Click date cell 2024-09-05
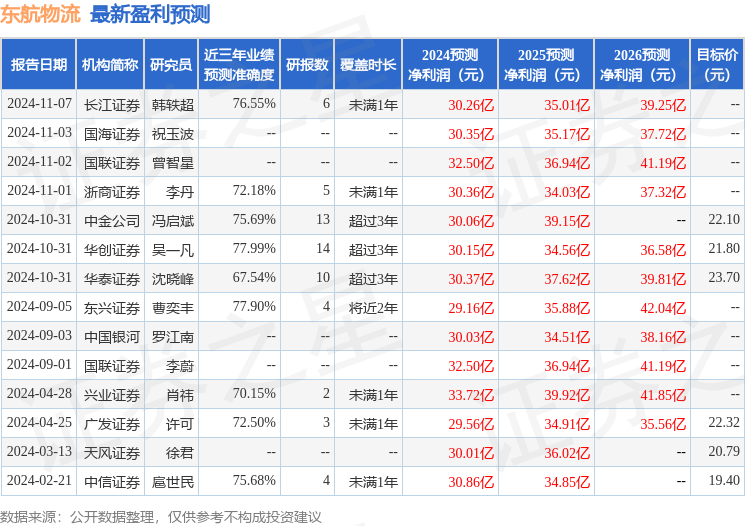Screen dimensions: 745x526 tap(39, 306)
